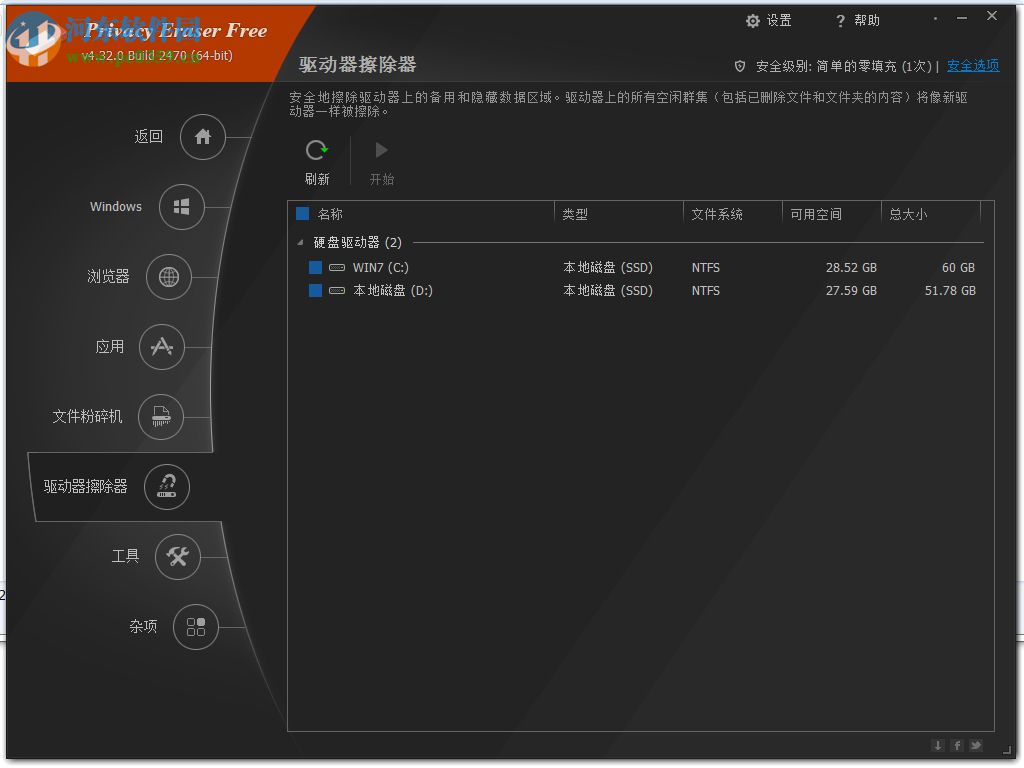Click the home icon next to 返回
Image resolution: width=1024 pixels, height=768 pixels.
tap(202, 137)
